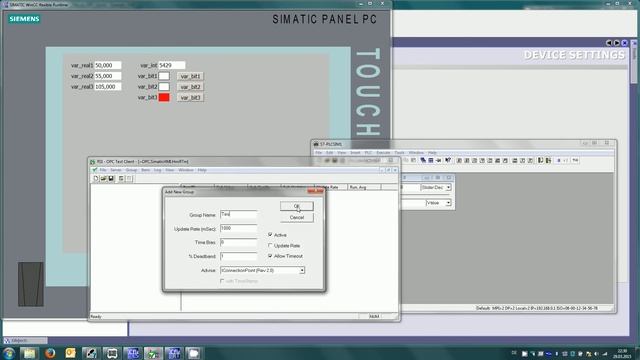
Task: Click the var_real1 field showing 50,000
Action: pos(108,65)
